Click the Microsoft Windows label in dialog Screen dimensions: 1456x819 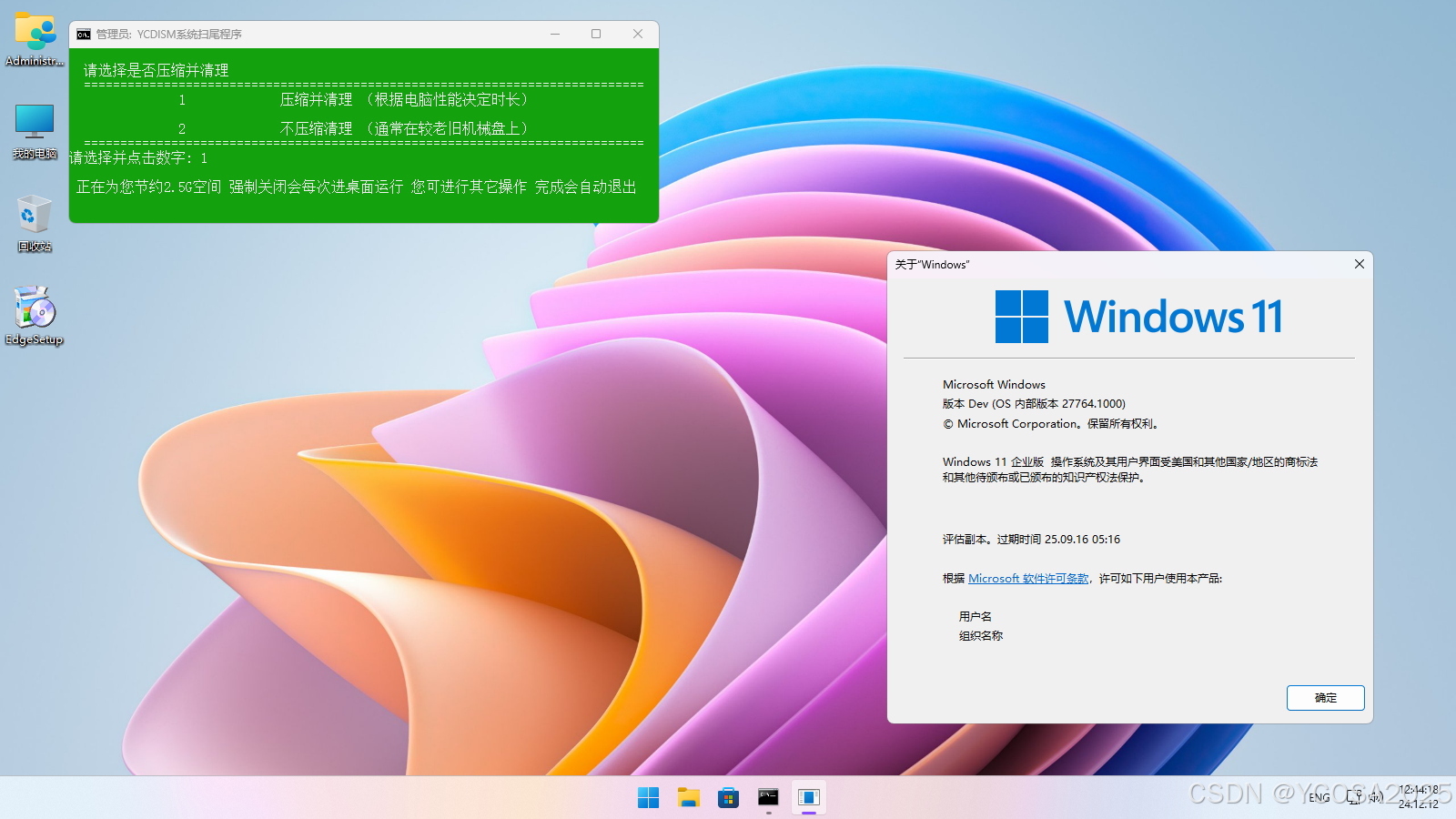pos(994,385)
